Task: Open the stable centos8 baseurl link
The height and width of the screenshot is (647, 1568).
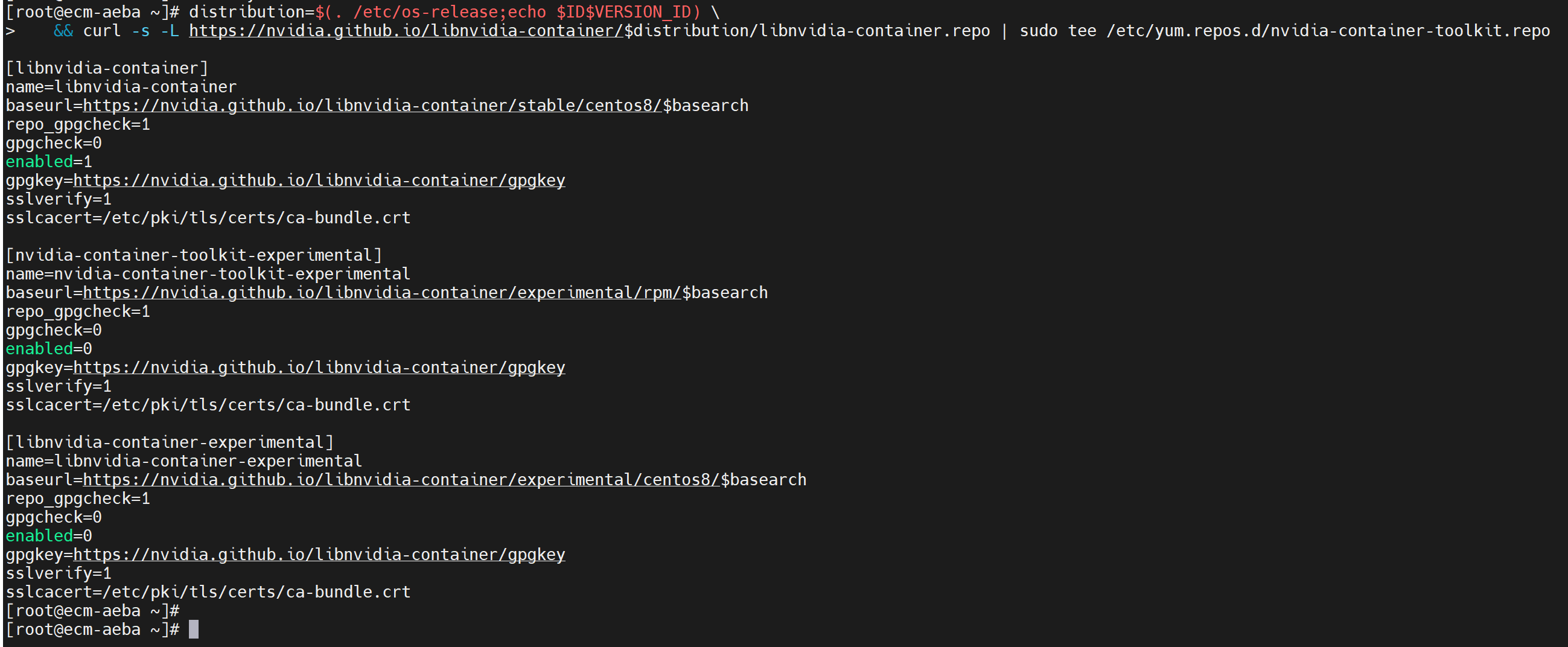Action: pos(372,105)
